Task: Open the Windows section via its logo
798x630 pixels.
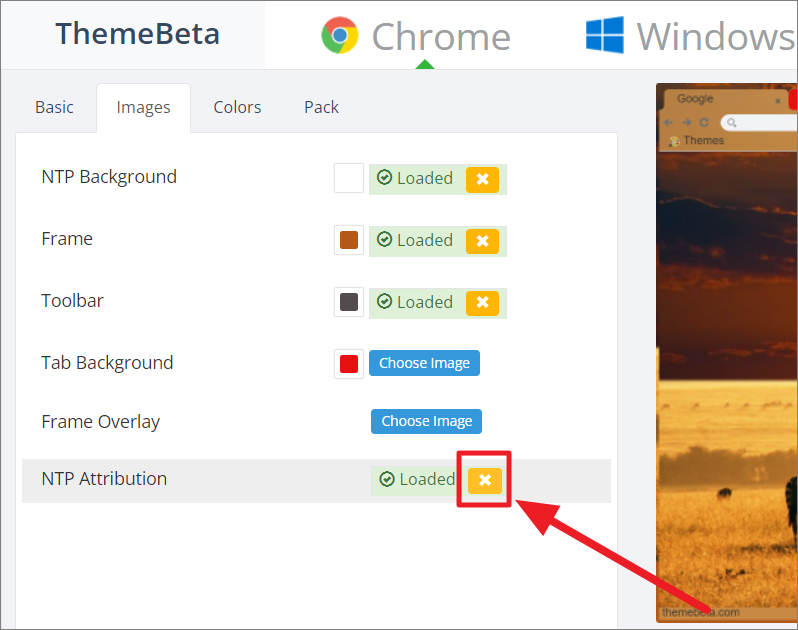Action: 605,35
